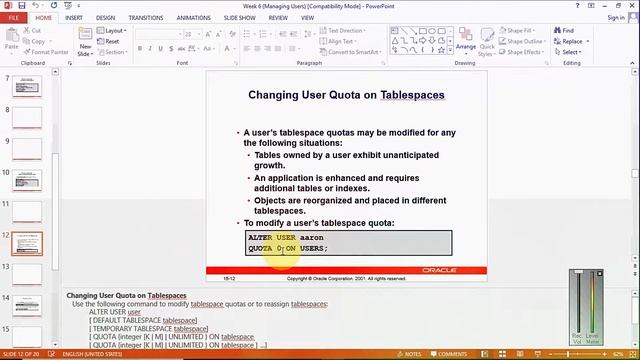
Task: Open the FILE tab
Action: 13,18
